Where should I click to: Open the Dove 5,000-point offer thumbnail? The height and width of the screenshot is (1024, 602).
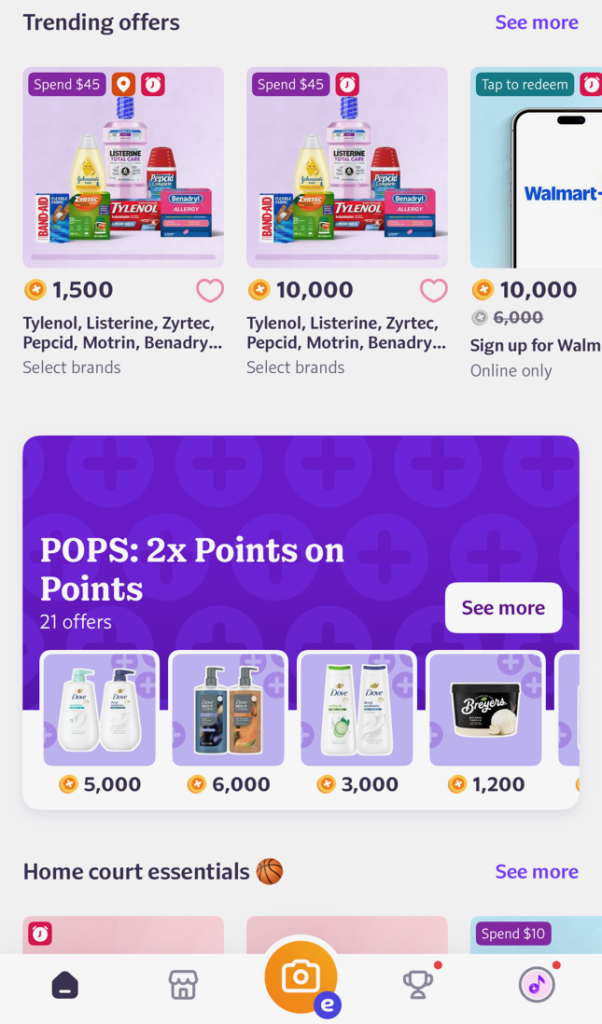(x=99, y=710)
